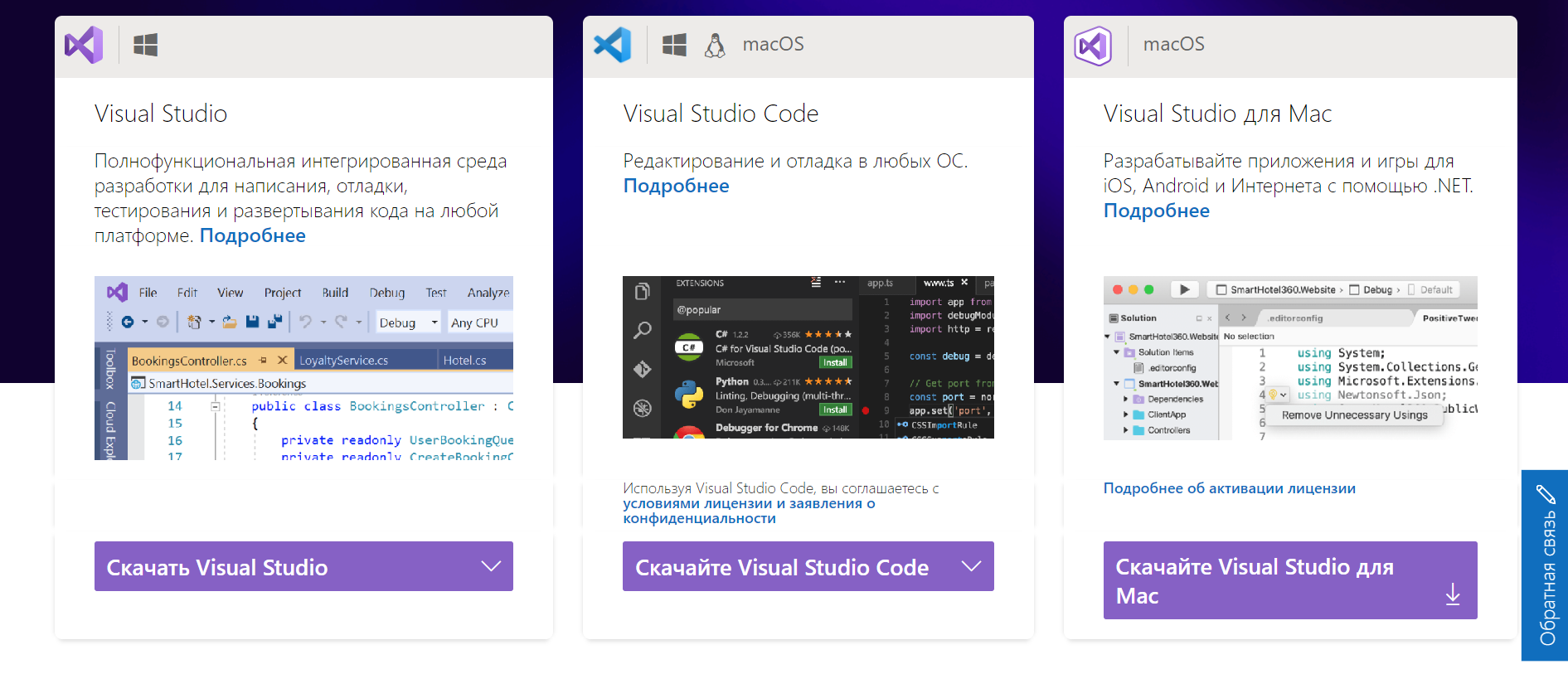Screen dimensions: 1568x674
Task: Click the Linux penguin icon
Action: tap(715, 45)
